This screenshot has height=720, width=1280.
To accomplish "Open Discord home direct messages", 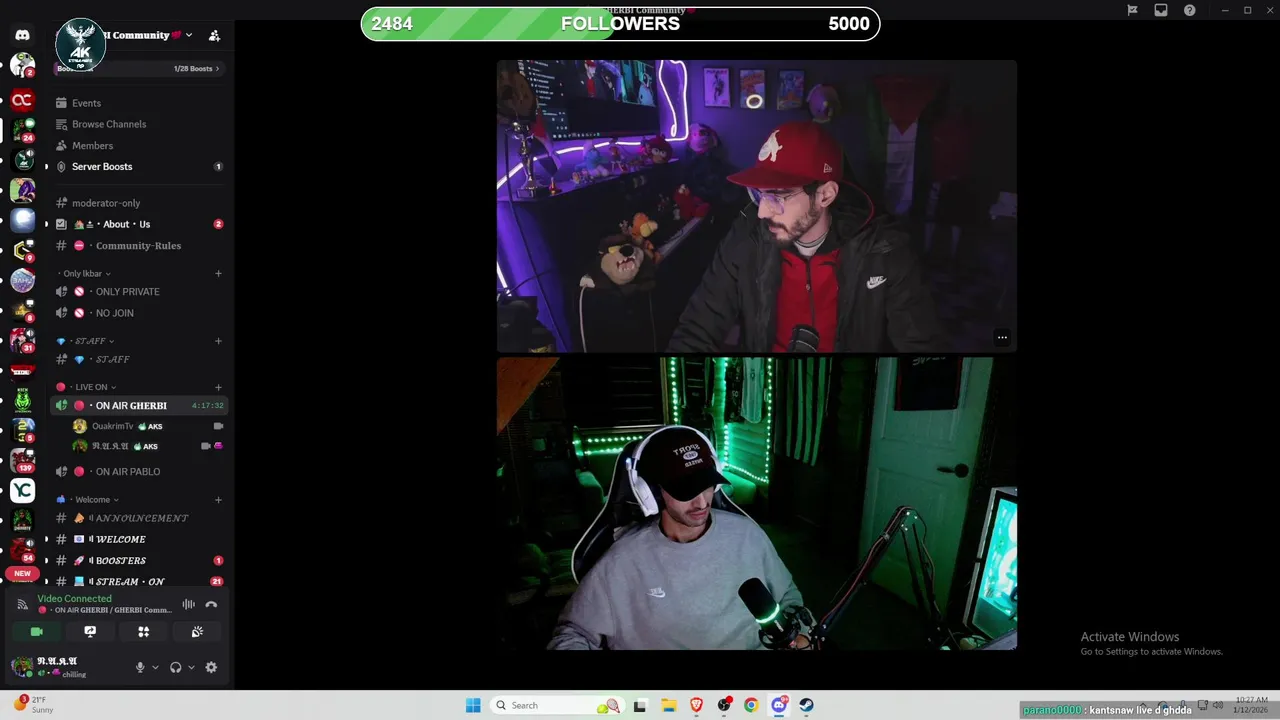I will point(22,35).
